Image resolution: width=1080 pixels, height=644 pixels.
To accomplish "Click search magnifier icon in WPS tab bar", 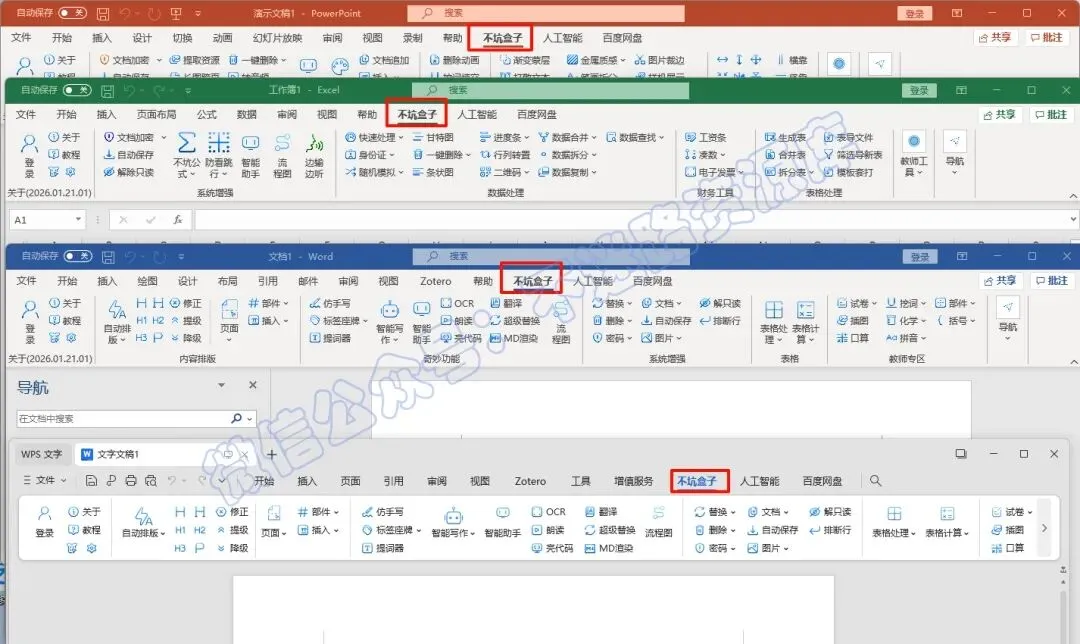I will [x=875, y=480].
